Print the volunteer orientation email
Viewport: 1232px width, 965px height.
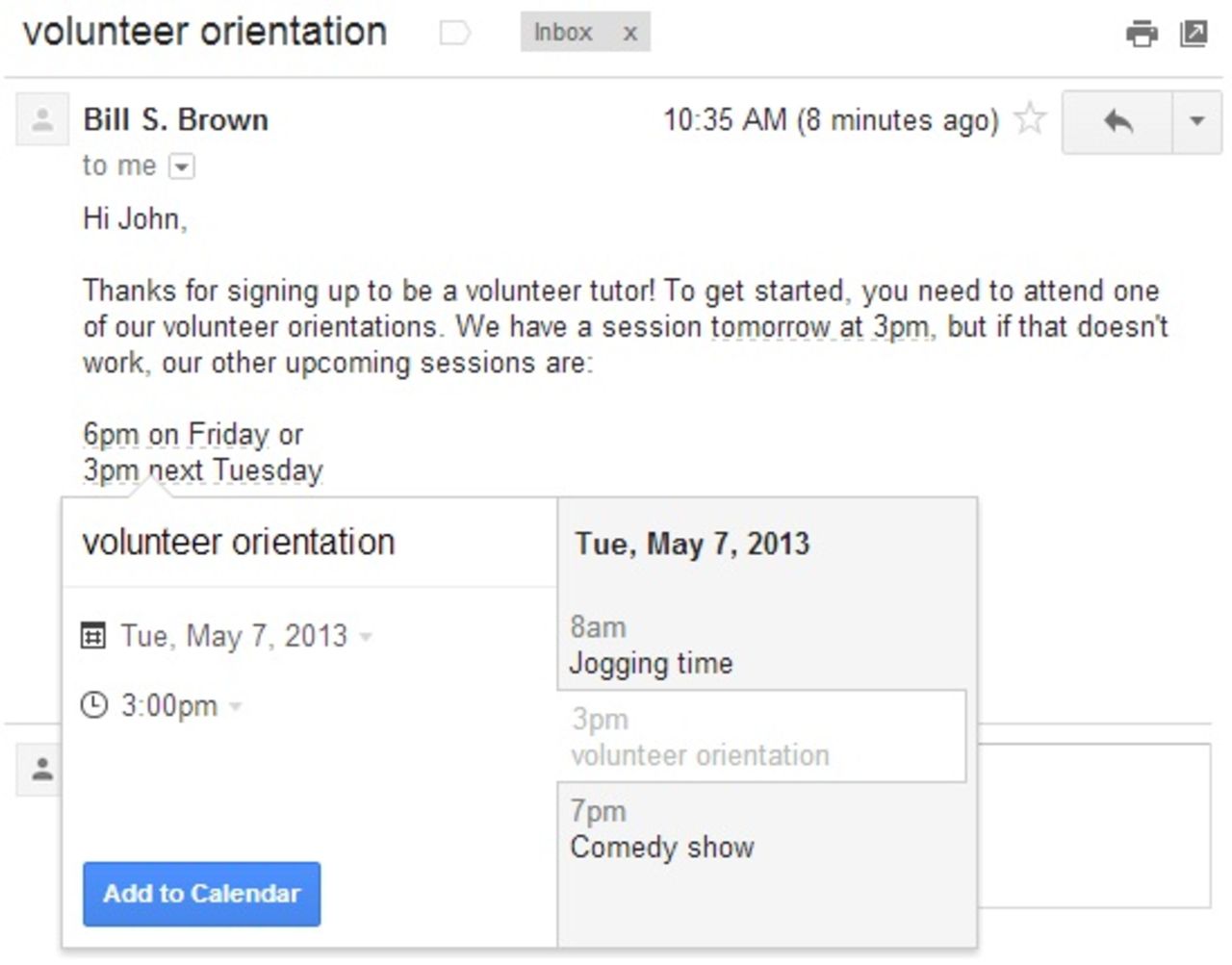[x=1142, y=32]
